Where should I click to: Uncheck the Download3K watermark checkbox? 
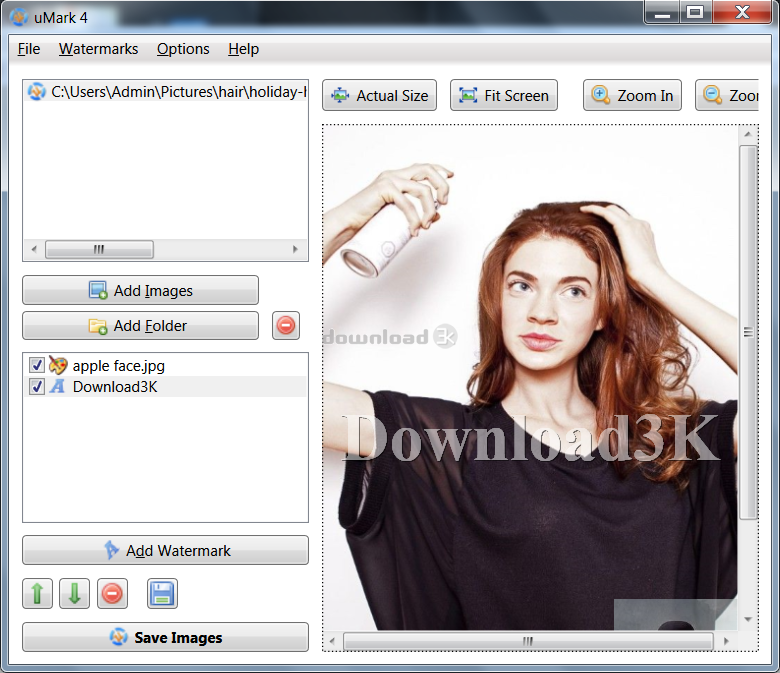pos(36,386)
